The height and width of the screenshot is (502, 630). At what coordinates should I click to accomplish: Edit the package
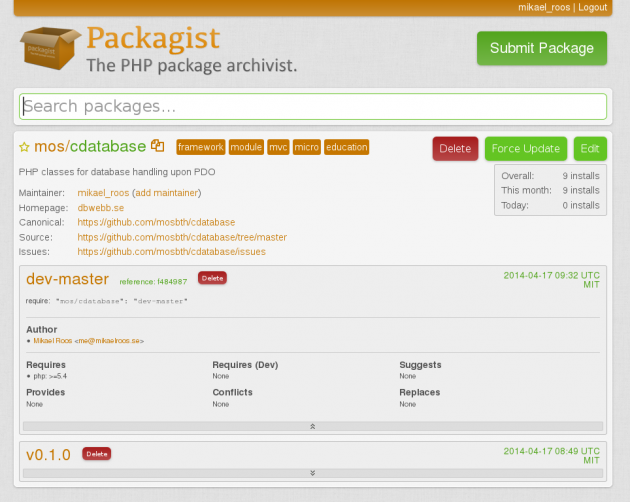590,149
